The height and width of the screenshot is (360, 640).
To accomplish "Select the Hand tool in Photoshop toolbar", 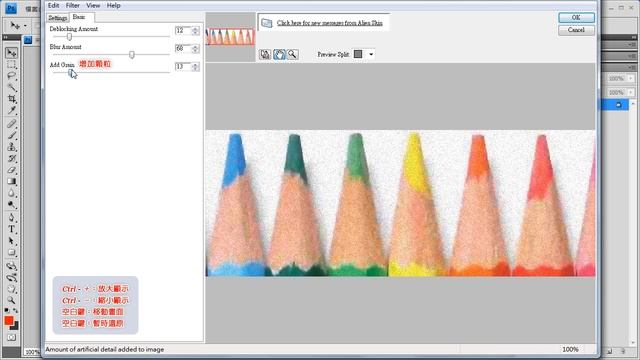I will click(x=11, y=289).
